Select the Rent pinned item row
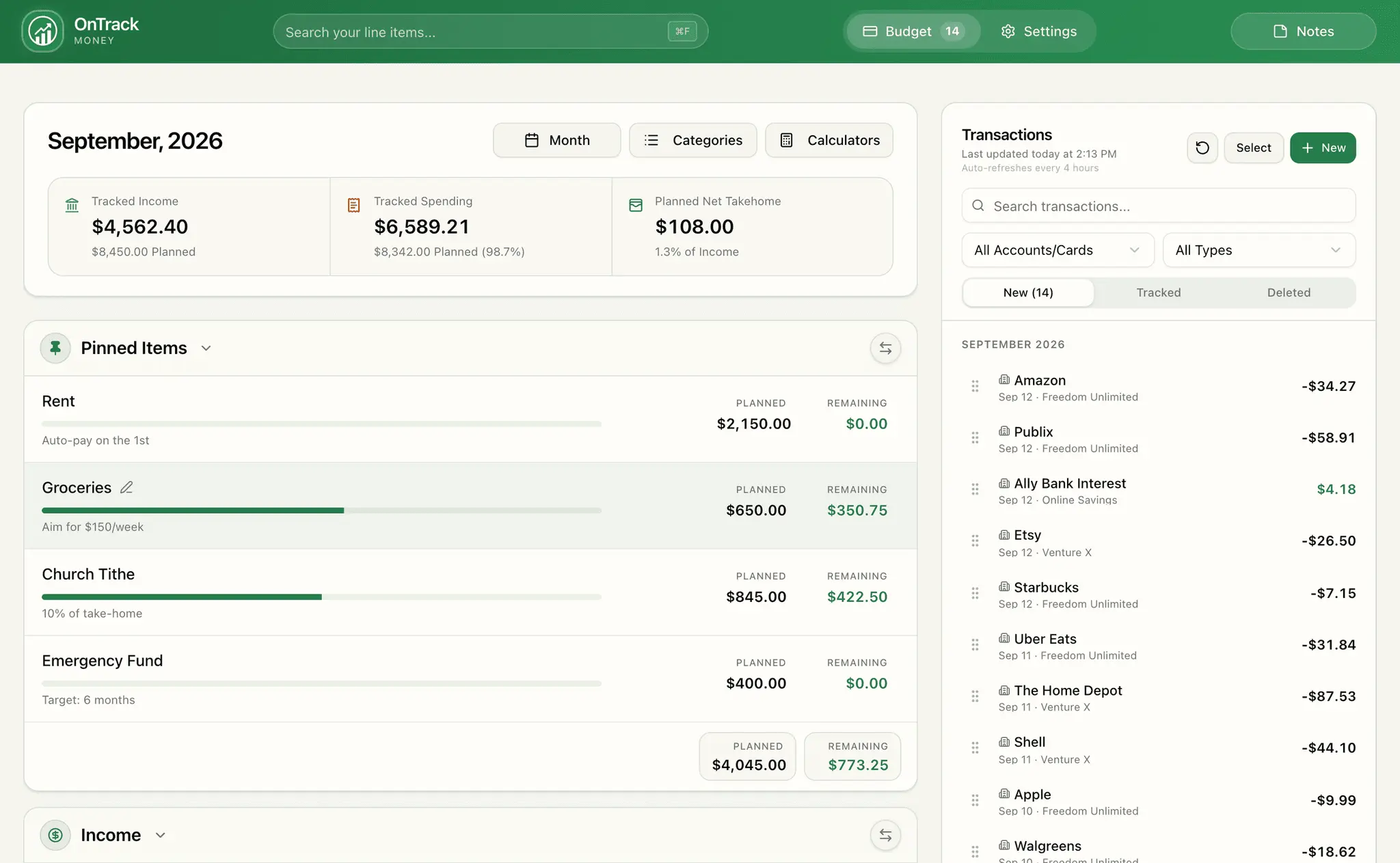Image resolution: width=1400 pixels, height=863 pixels. (470, 419)
